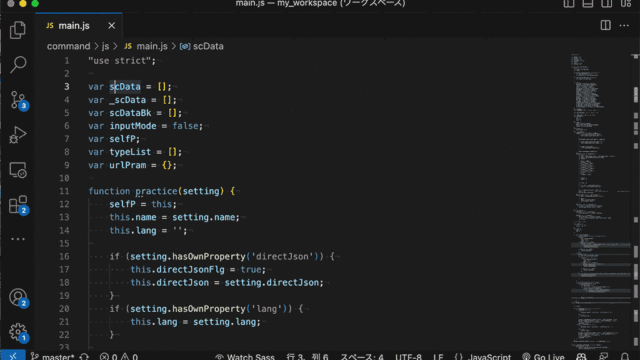640x360 pixels.
Task: Change file encoding UTF-8 status item
Action: click(x=408, y=357)
